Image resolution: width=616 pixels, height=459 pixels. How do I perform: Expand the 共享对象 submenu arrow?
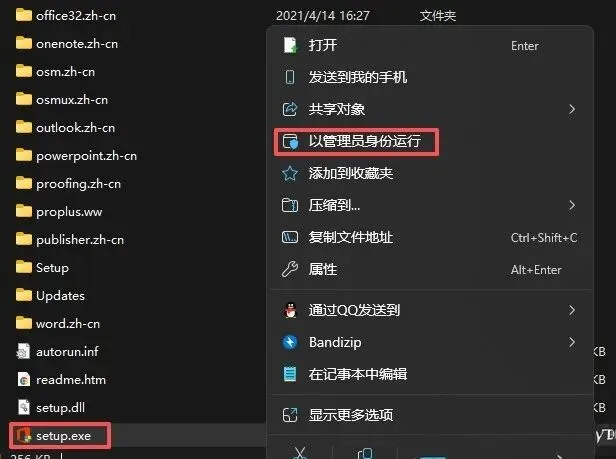click(572, 109)
